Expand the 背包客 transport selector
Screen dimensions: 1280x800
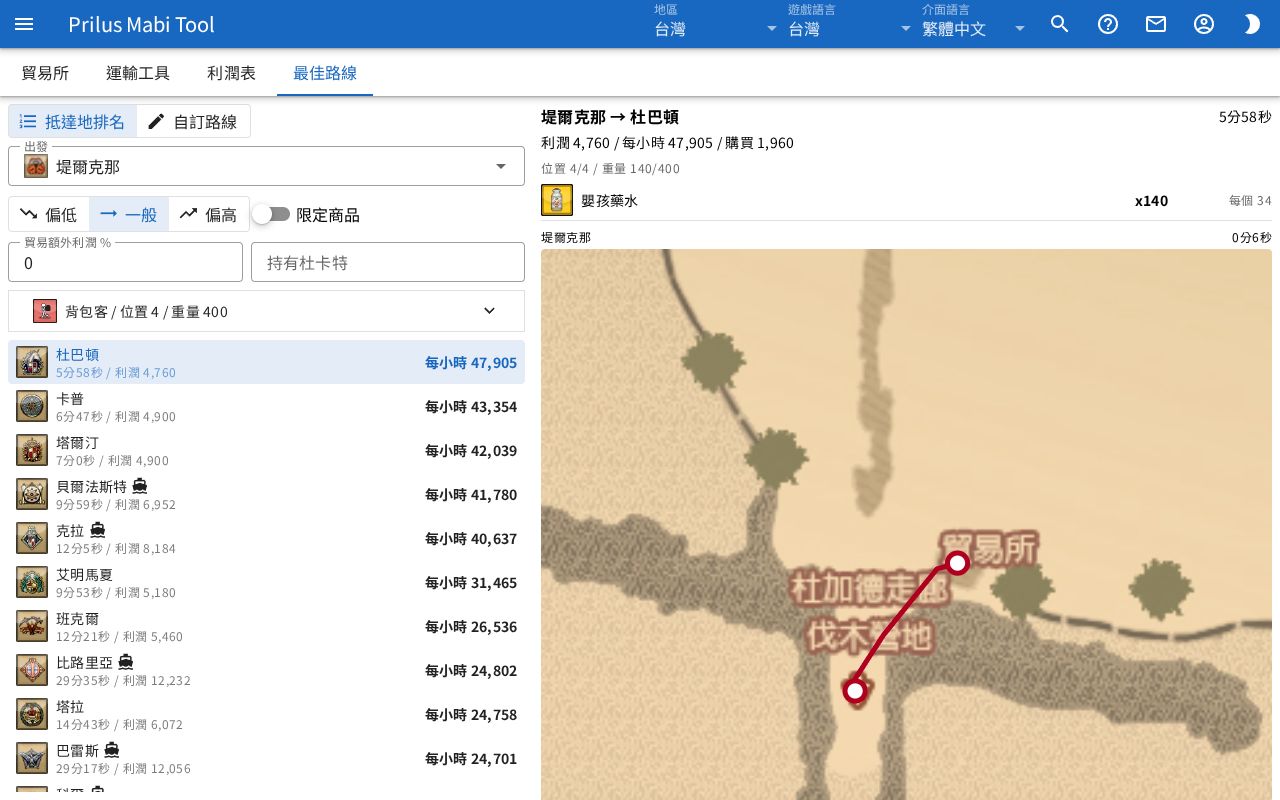(x=266, y=311)
